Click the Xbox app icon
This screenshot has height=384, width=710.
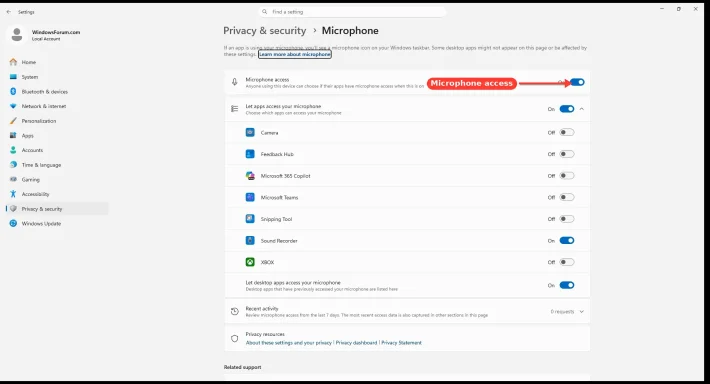(x=250, y=262)
